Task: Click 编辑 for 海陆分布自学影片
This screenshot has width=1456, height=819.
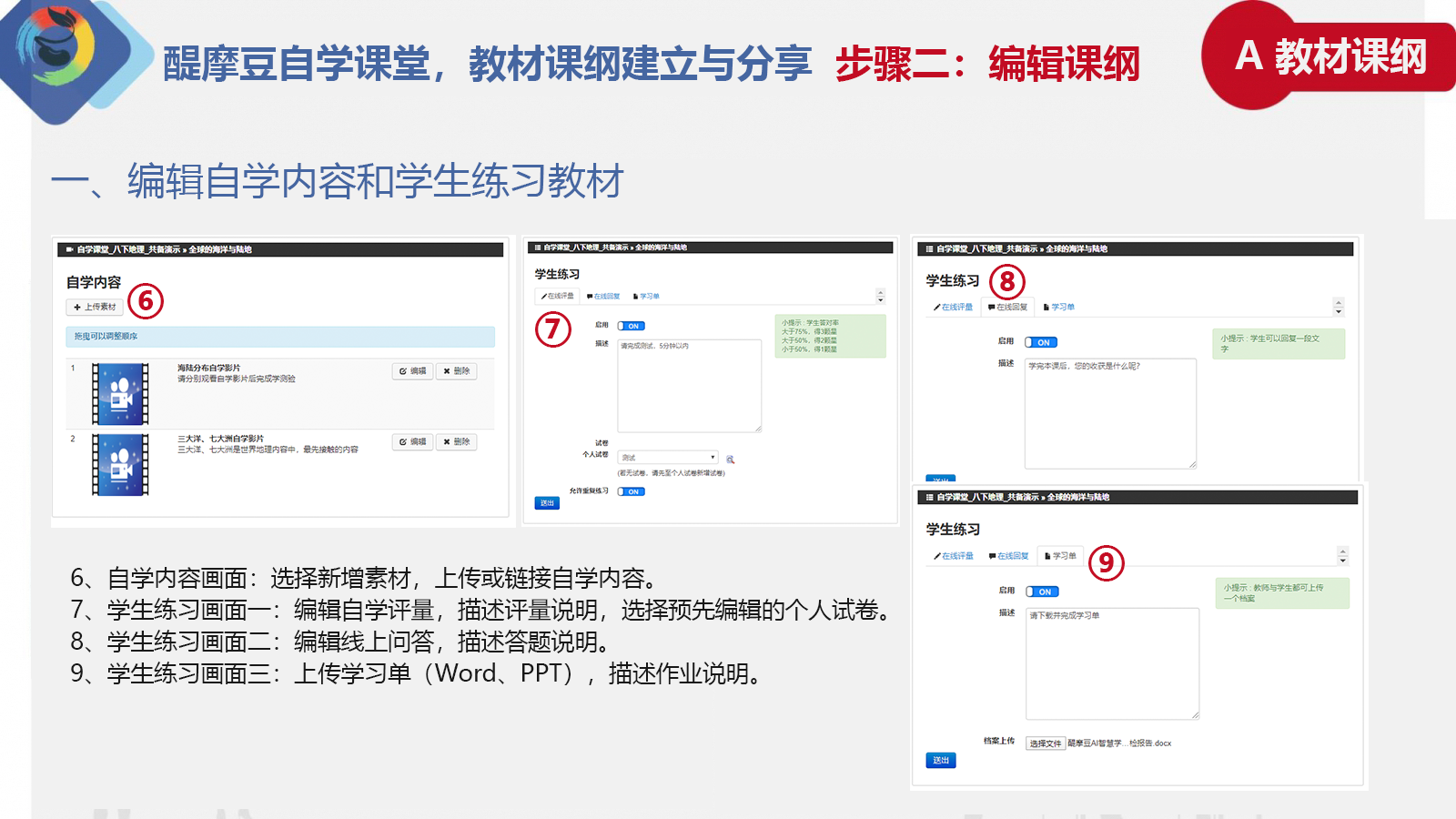Action: coord(413,371)
